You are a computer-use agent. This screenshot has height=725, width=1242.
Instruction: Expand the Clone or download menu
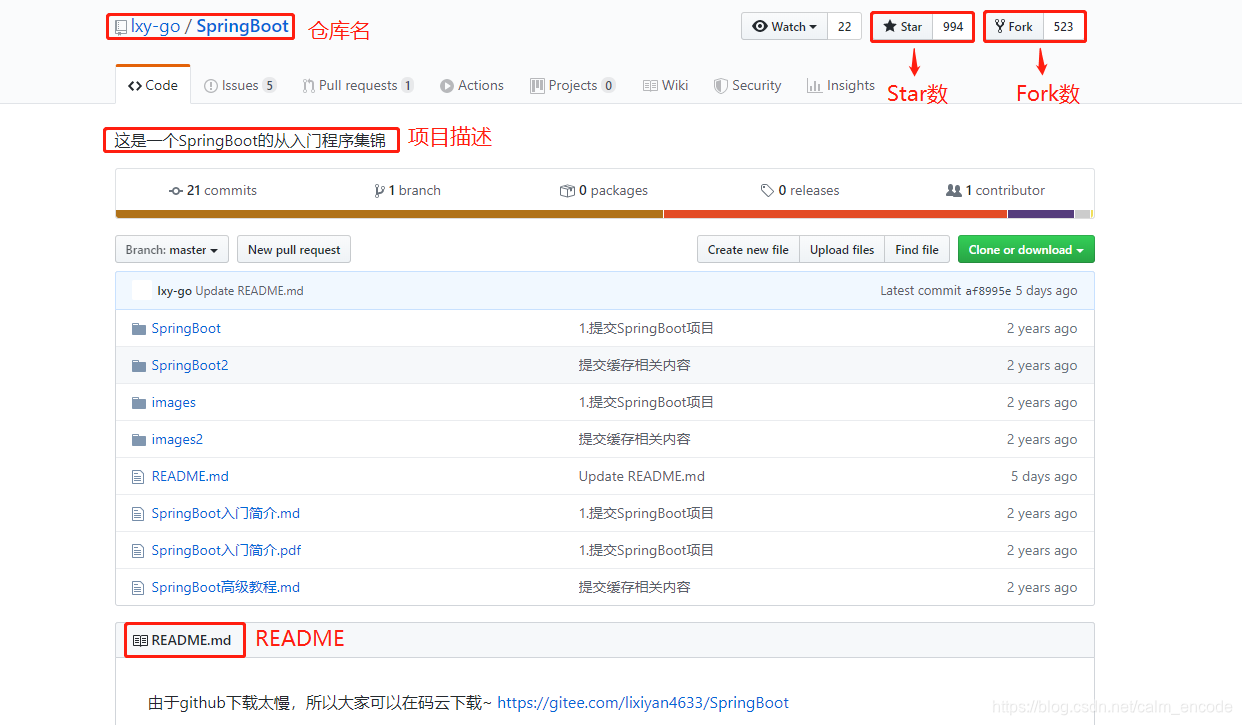click(1026, 250)
